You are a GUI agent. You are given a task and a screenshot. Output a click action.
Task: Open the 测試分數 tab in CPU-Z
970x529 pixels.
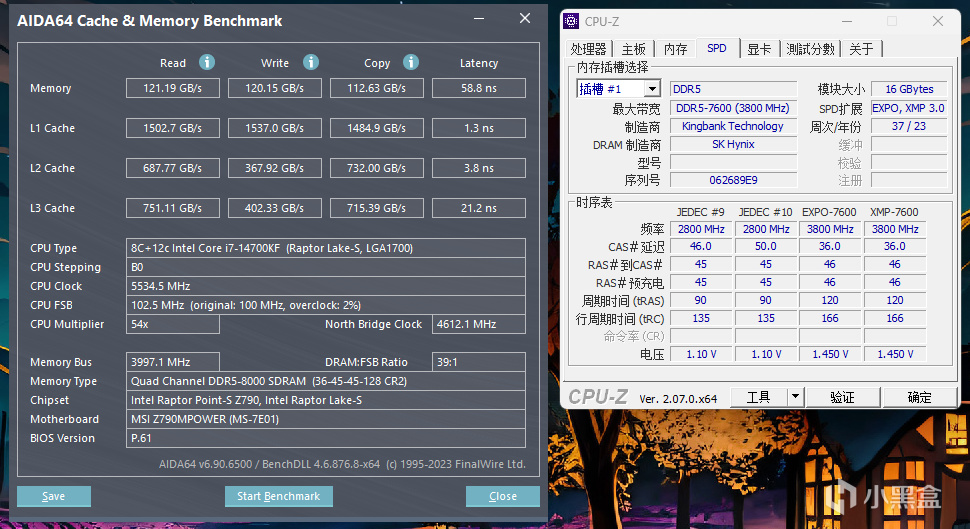click(810, 49)
